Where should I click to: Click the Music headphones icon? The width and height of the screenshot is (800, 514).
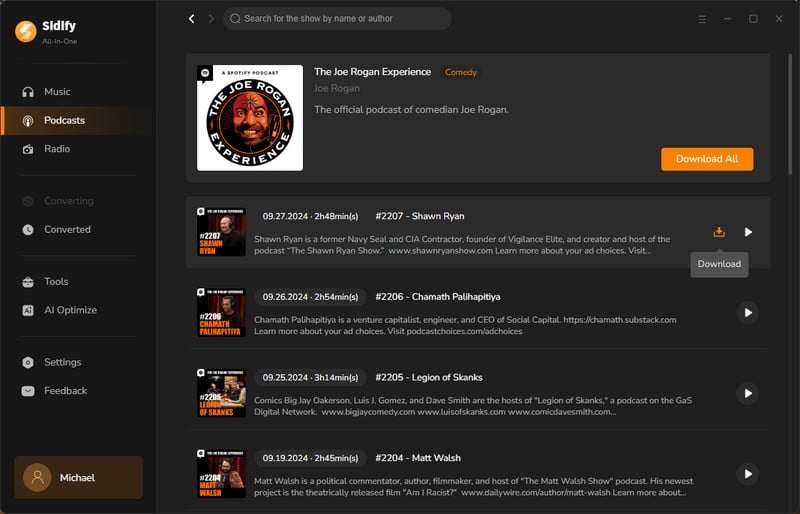click(x=28, y=92)
